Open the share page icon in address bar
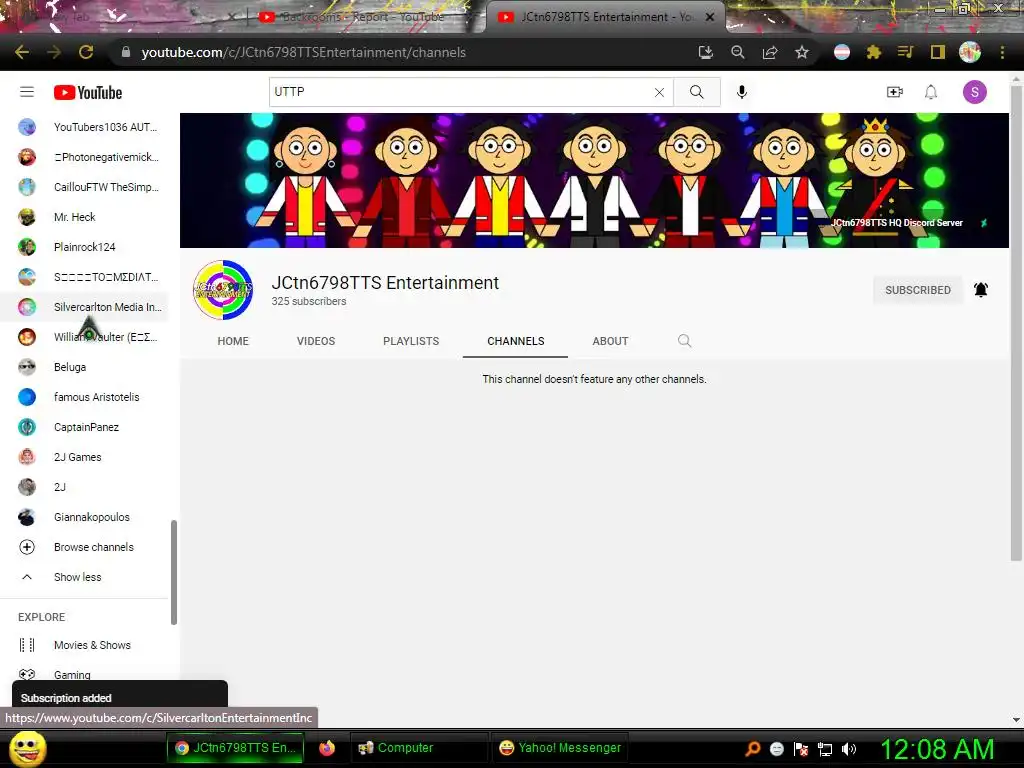1024x768 pixels. [x=770, y=52]
